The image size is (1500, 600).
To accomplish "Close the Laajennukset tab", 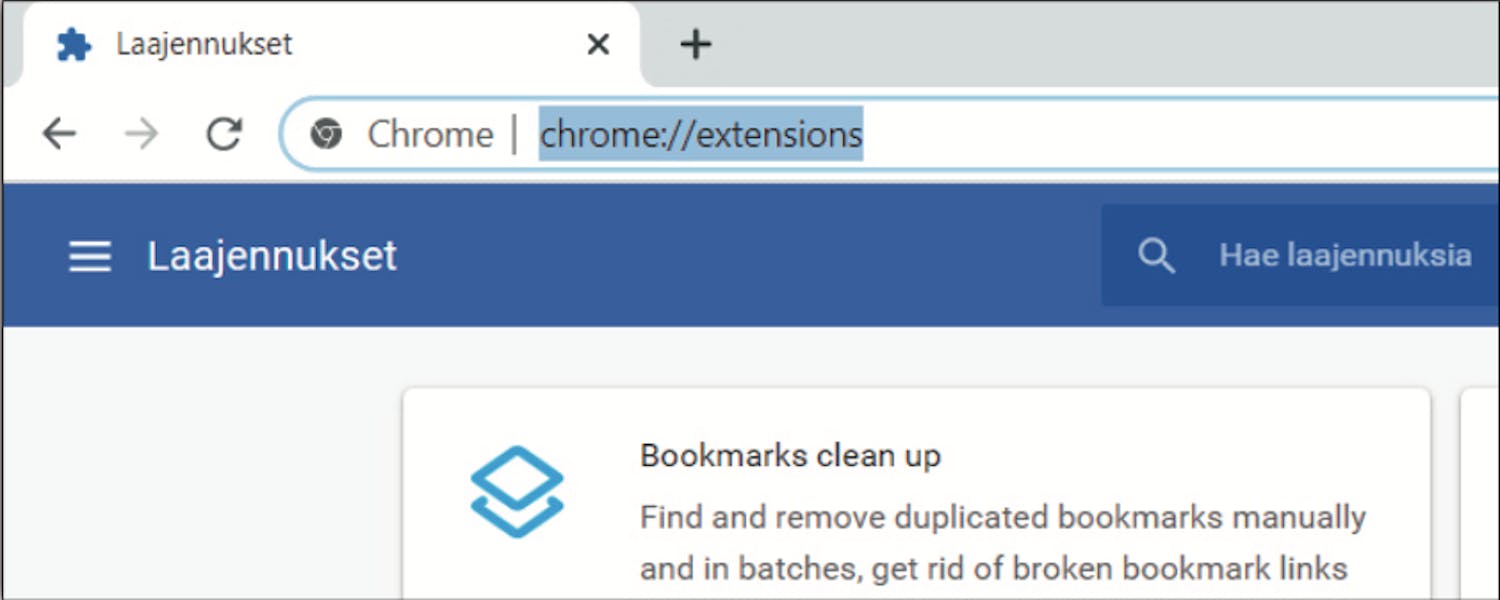I will 598,44.
